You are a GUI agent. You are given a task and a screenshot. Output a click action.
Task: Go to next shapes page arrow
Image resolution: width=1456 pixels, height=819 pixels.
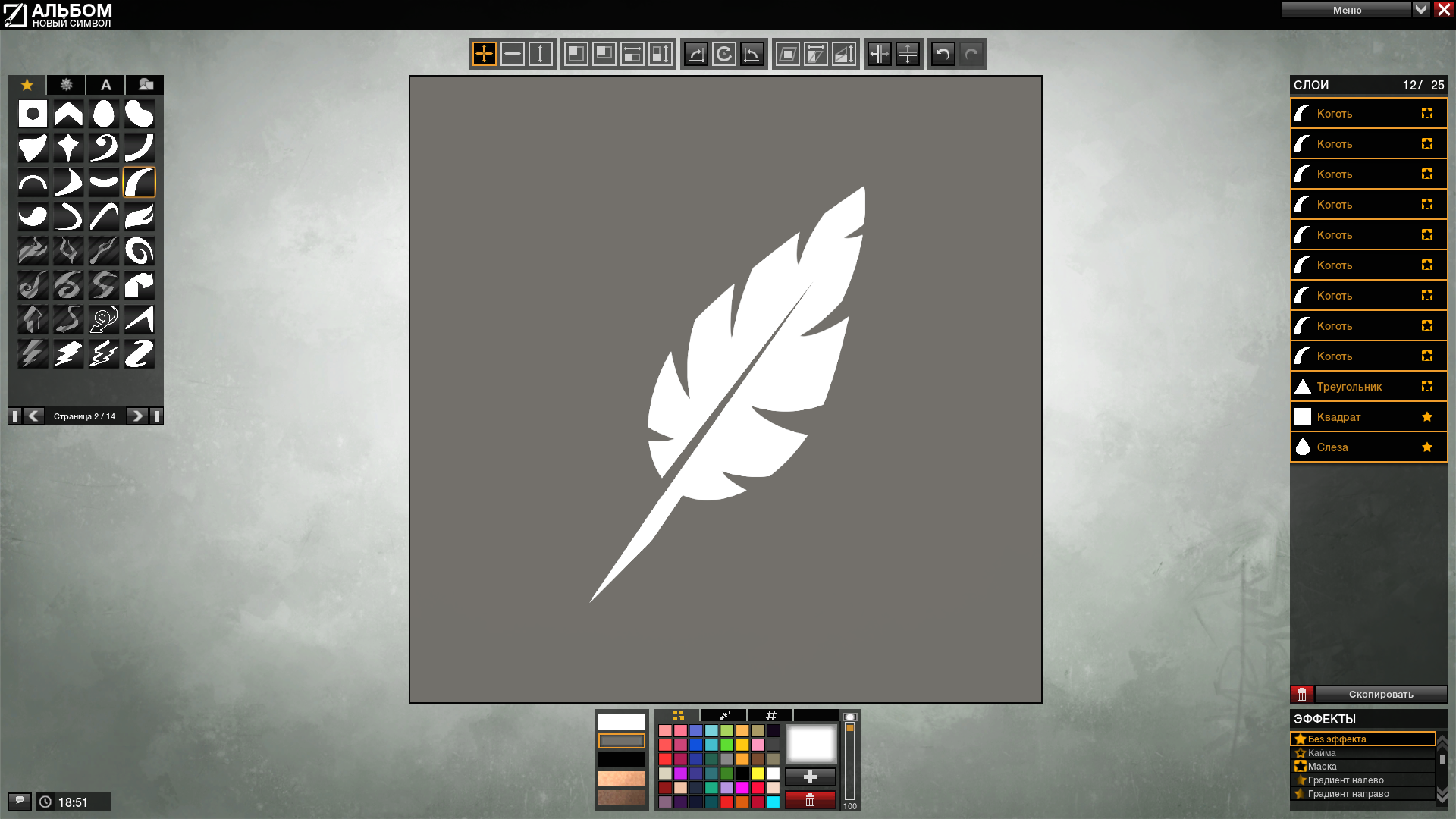(137, 416)
